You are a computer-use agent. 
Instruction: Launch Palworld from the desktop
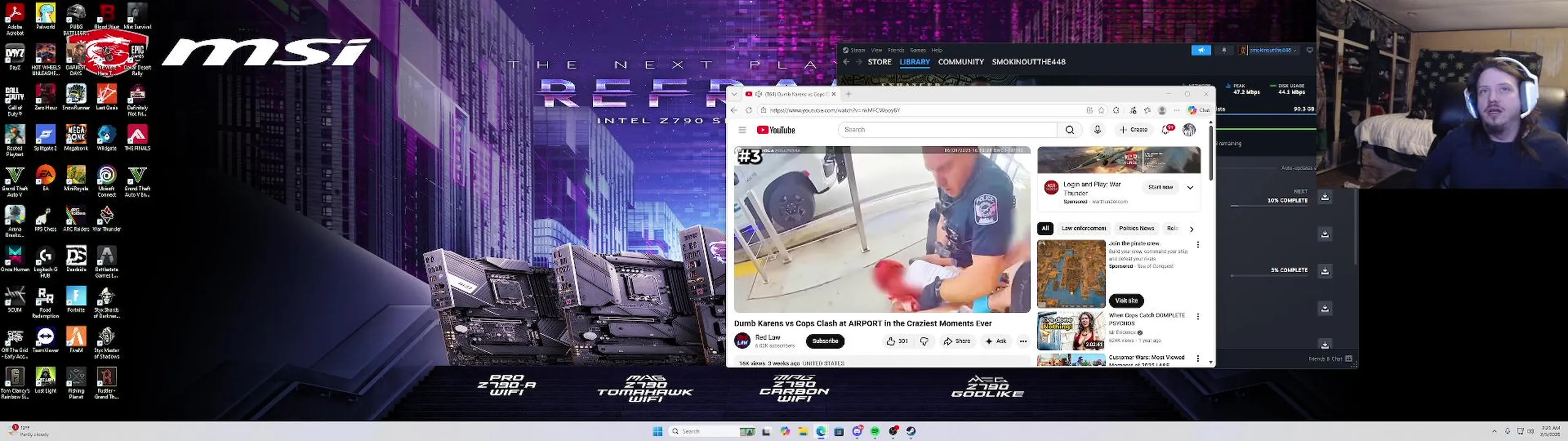click(x=45, y=17)
